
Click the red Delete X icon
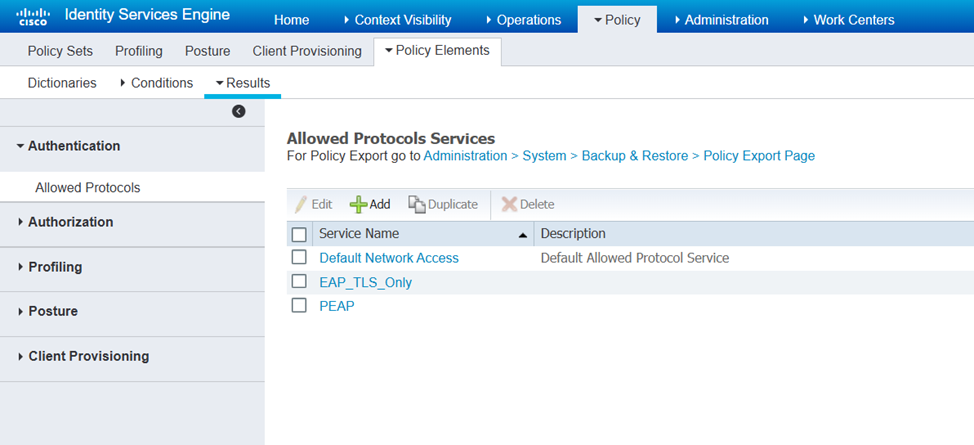point(509,204)
